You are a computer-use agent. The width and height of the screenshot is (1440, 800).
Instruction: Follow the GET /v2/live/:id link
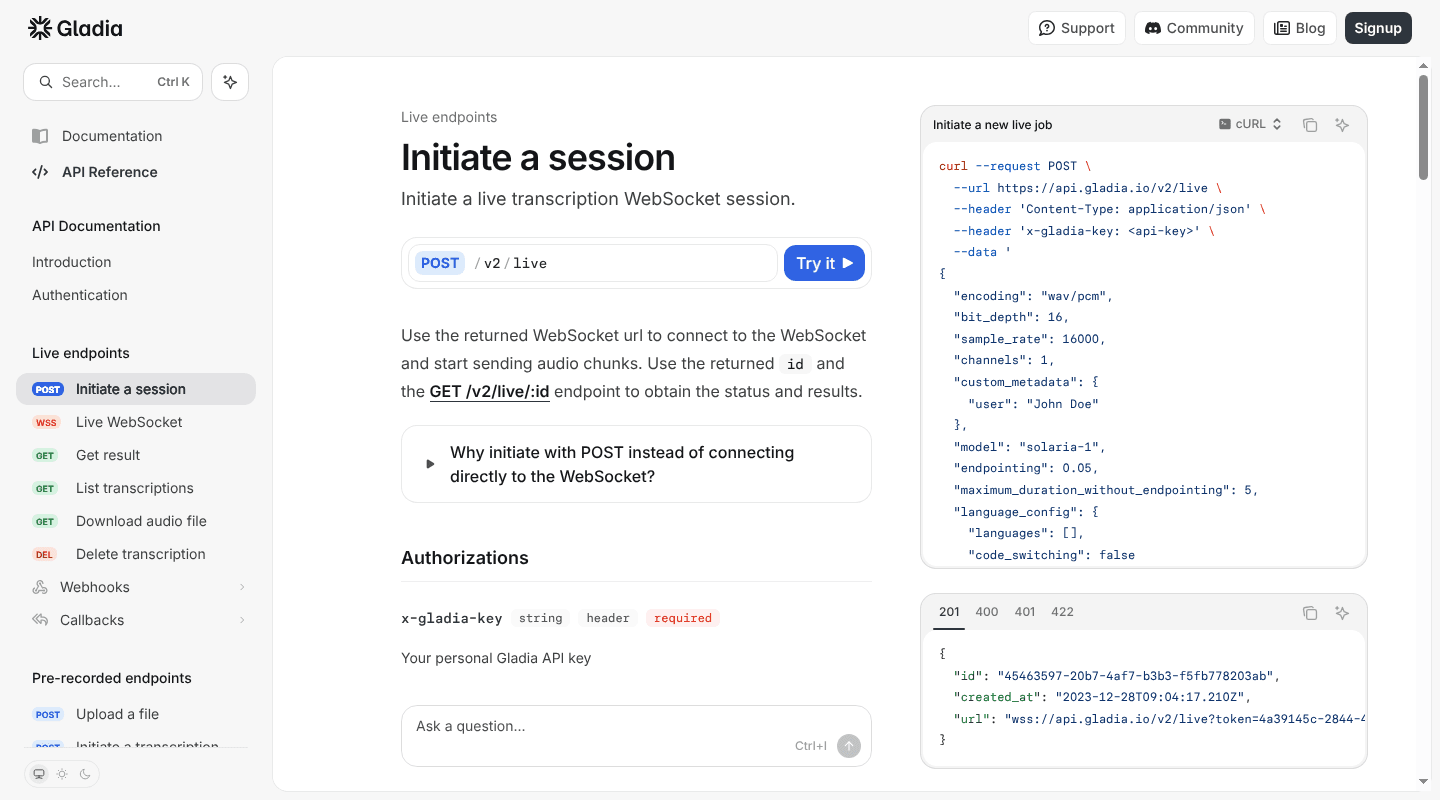pyautogui.click(x=490, y=391)
